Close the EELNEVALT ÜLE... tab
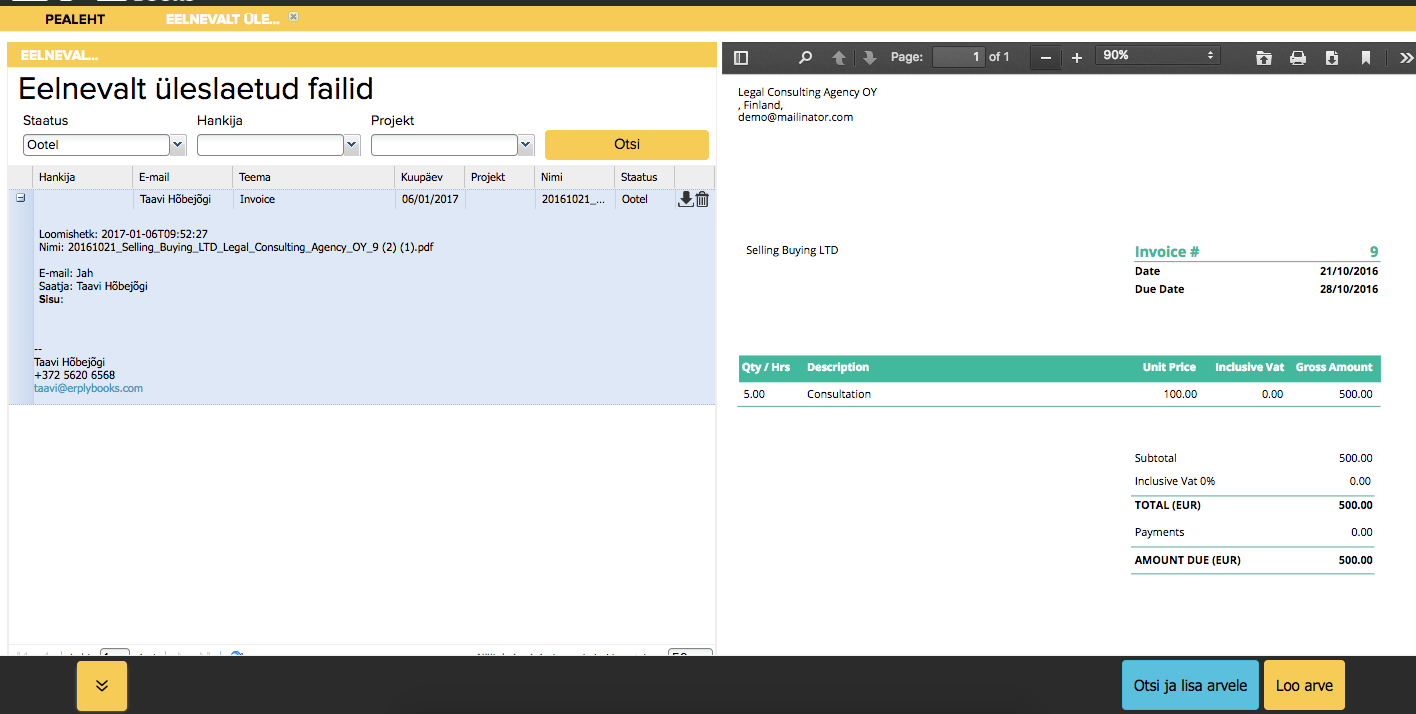The height and width of the screenshot is (714, 1416). point(293,17)
